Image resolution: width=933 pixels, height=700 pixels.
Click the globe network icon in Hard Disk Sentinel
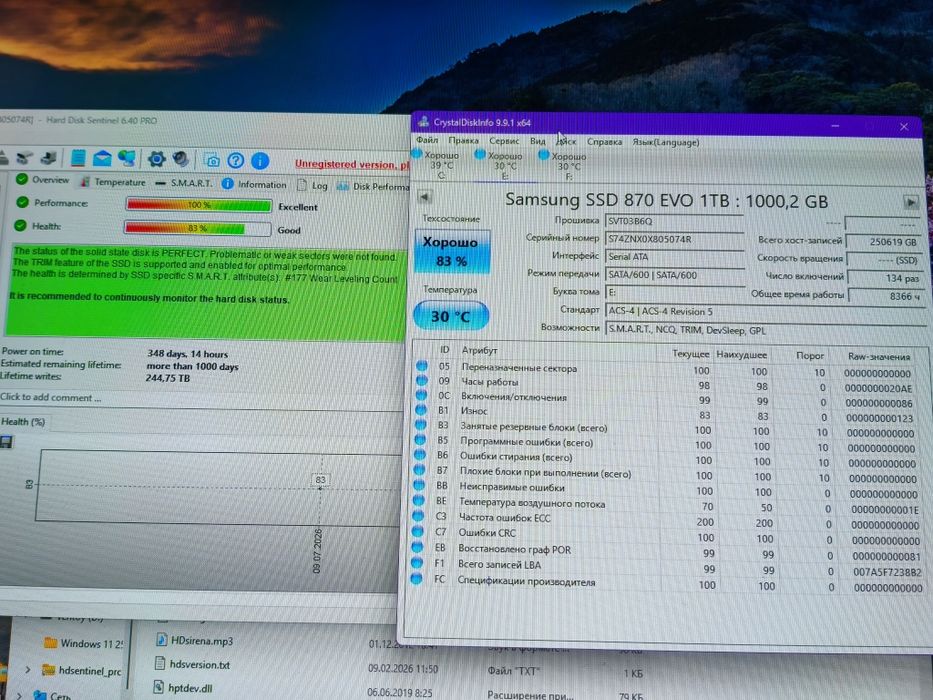point(126,158)
